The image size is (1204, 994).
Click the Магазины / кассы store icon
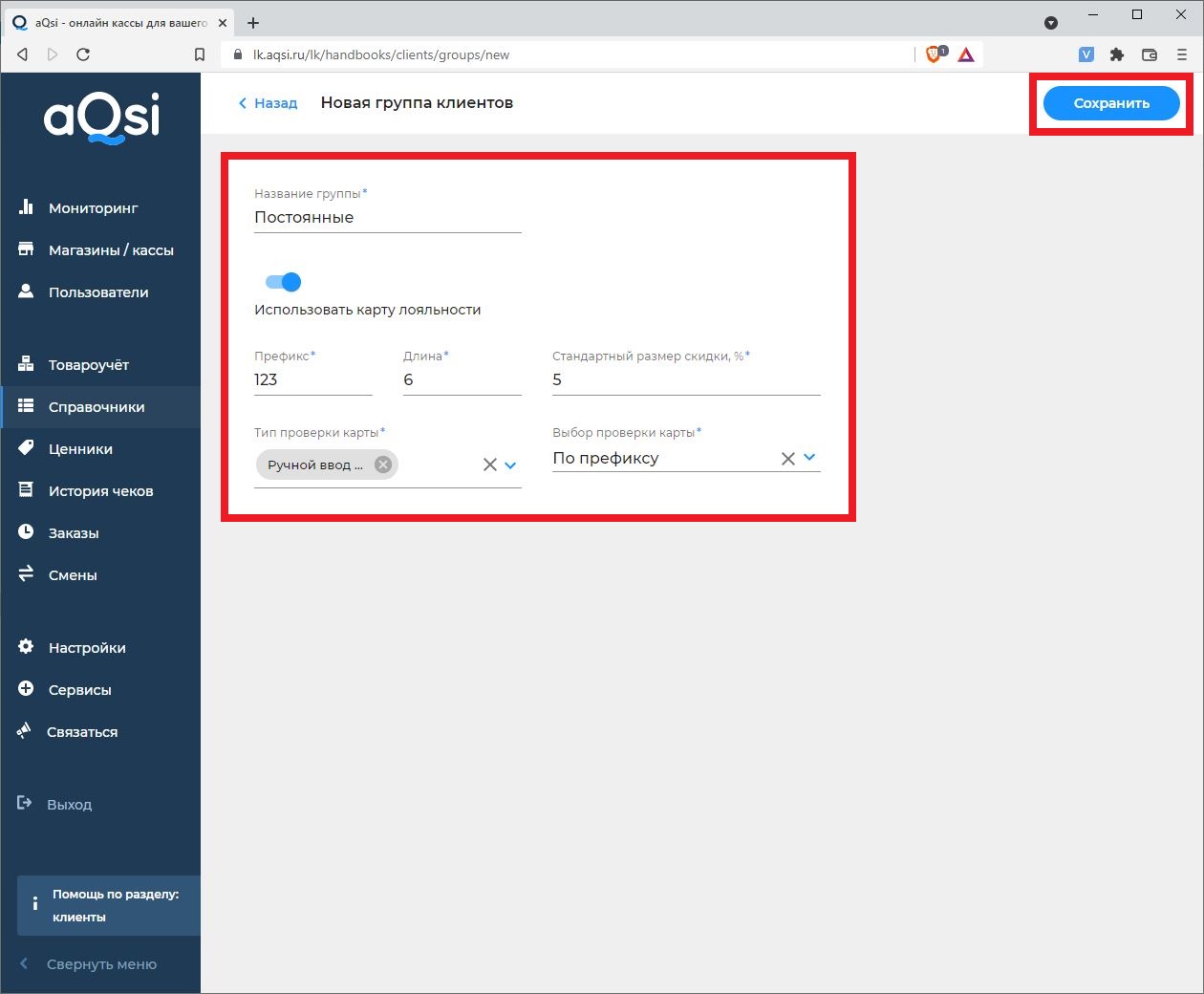tap(26, 249)
